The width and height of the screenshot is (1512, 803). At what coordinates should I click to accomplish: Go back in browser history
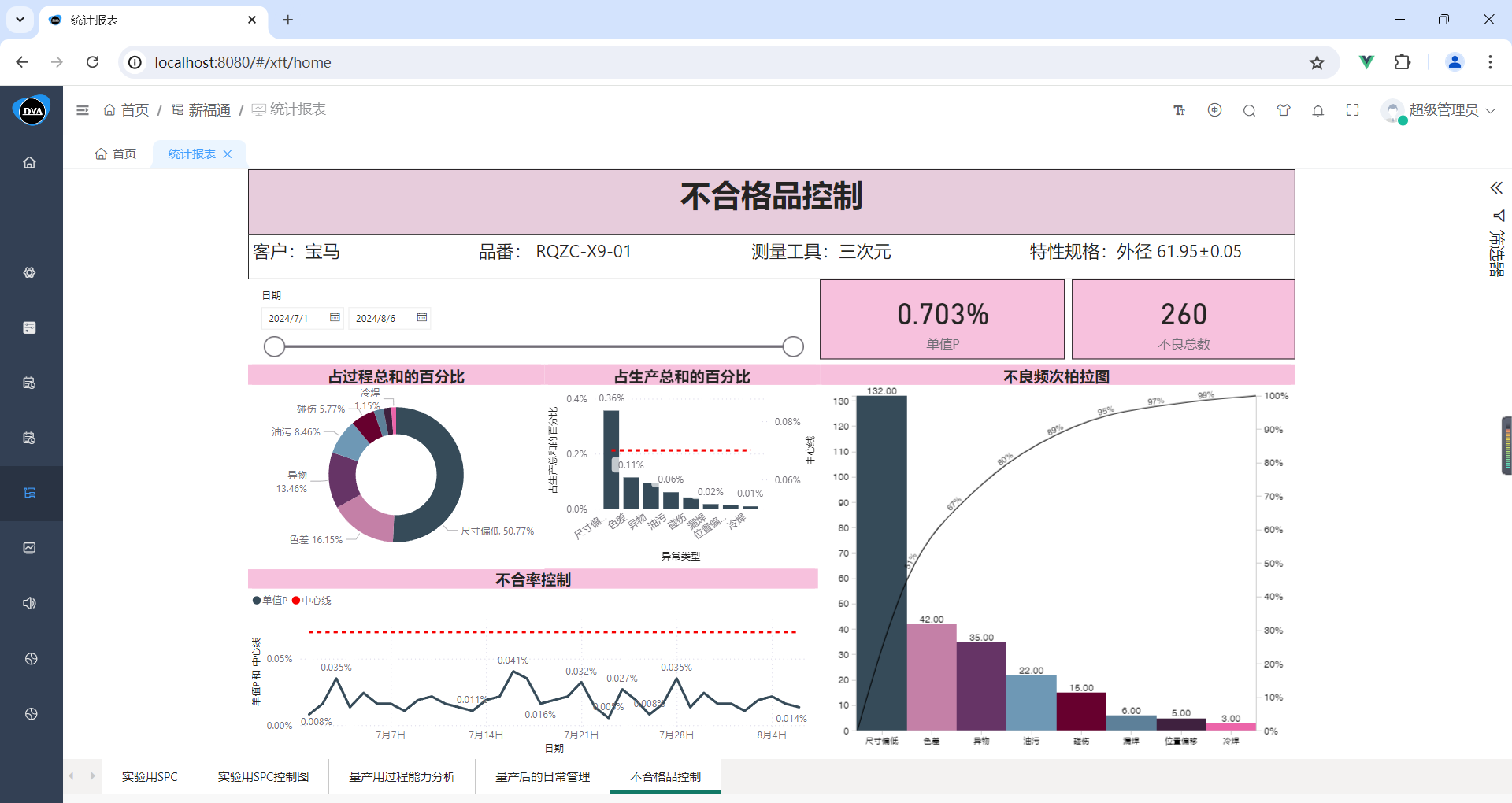[22, 62]
